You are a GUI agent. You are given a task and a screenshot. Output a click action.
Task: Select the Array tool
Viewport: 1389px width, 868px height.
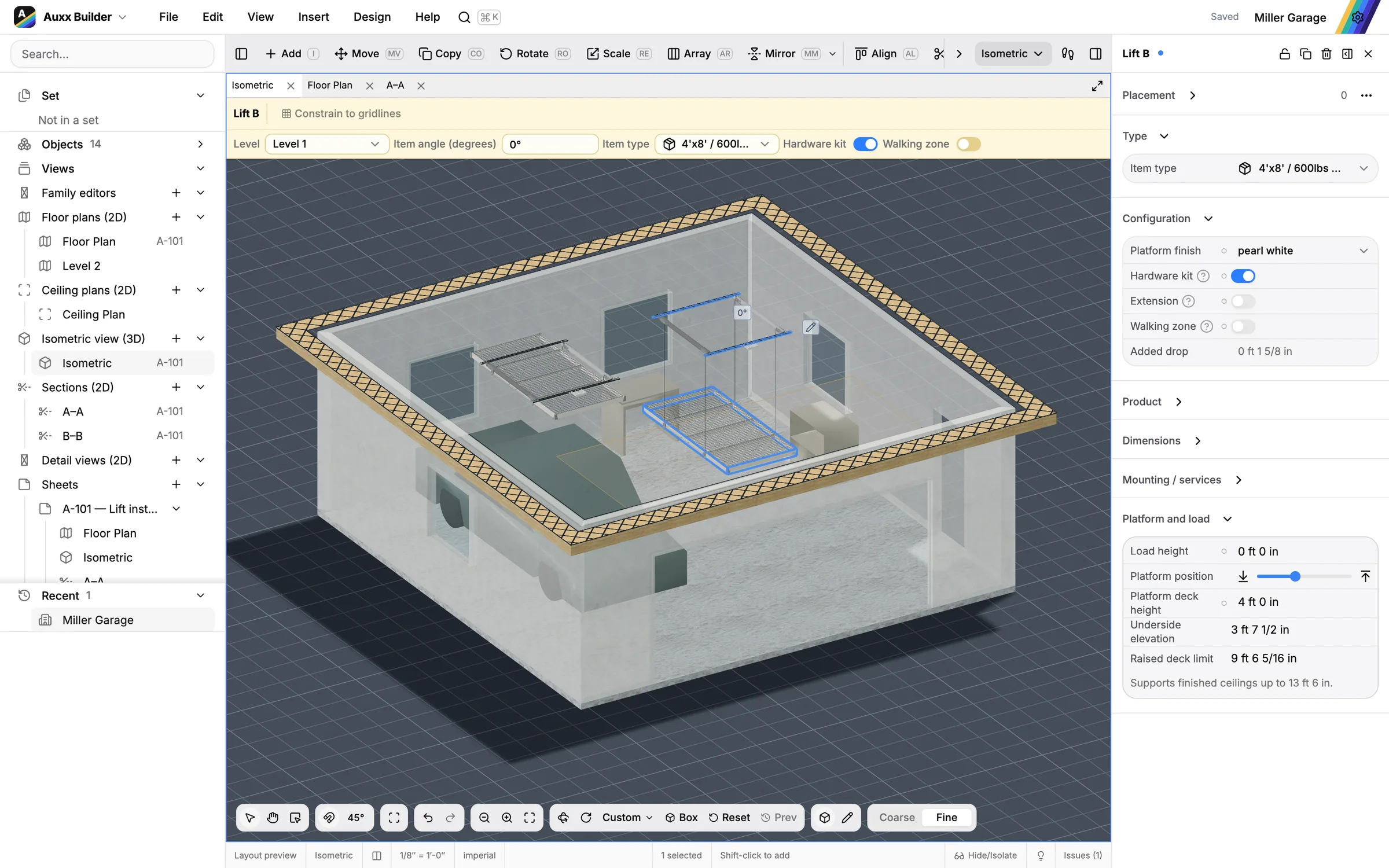click(700, 54)
